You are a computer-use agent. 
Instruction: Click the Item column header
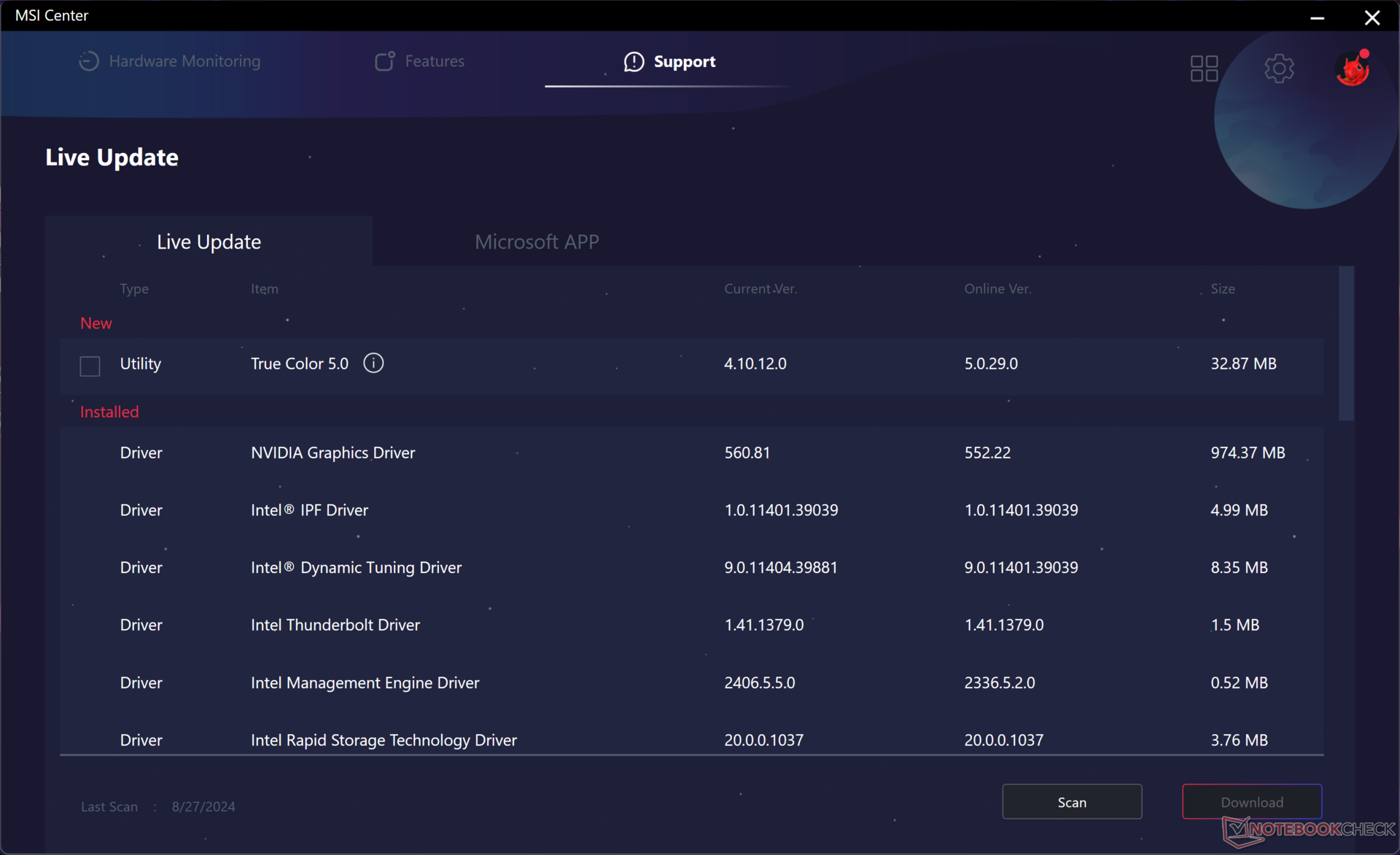(264, 289)
